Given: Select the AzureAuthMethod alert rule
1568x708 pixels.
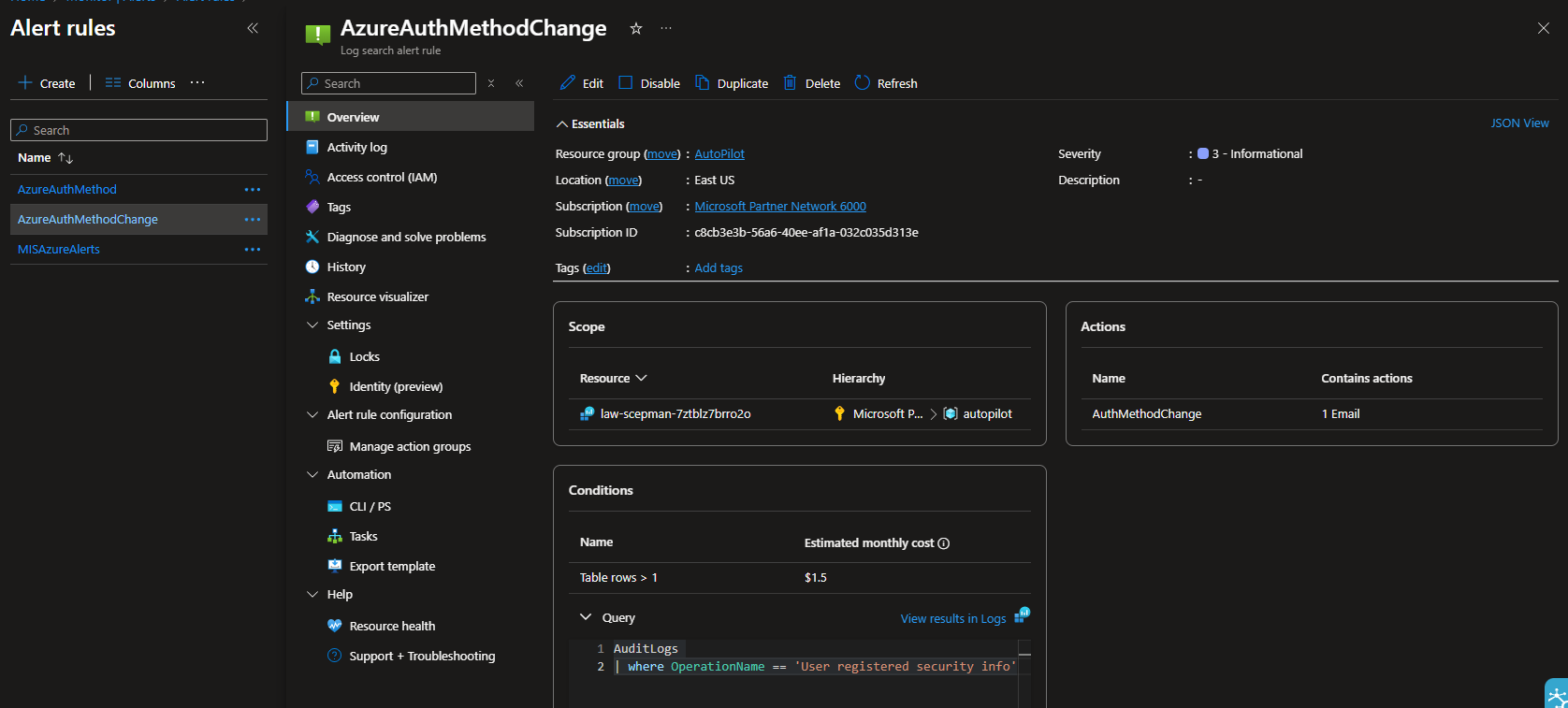Looking at the screenshot, I should [67, 189].
